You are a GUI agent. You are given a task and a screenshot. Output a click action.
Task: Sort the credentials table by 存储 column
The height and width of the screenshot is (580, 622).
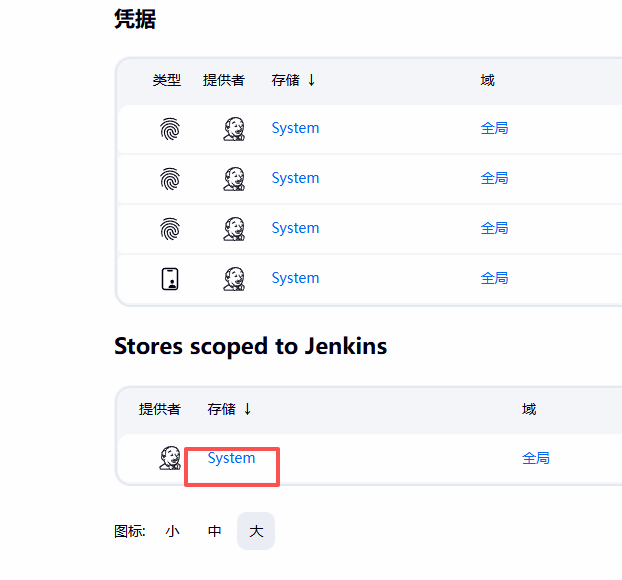293,80
